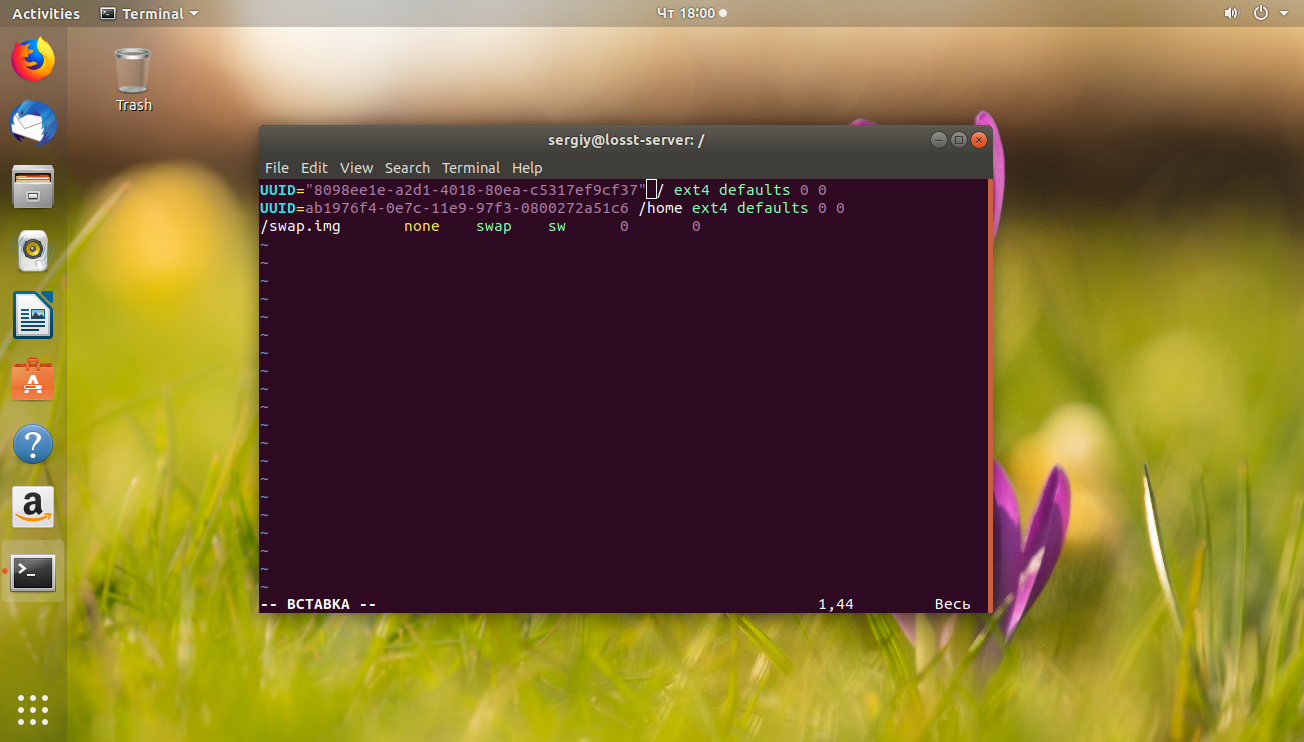Click the cursor position '1,44'
Image resolution: width=1304 pixels, height=742 pixels.
(x=836, y=604)
